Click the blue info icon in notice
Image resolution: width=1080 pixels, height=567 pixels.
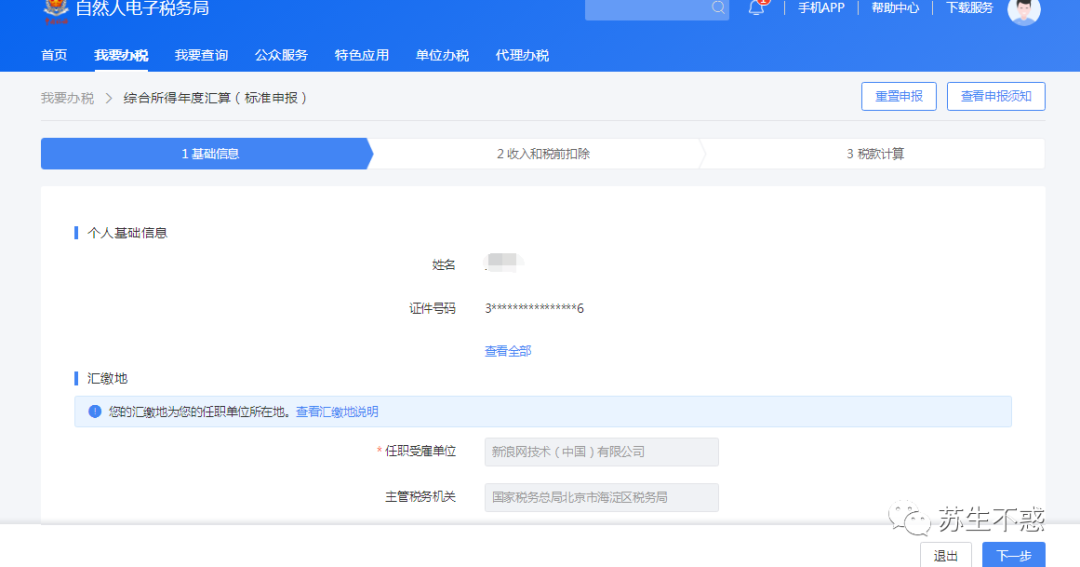(x=95, y=411)
